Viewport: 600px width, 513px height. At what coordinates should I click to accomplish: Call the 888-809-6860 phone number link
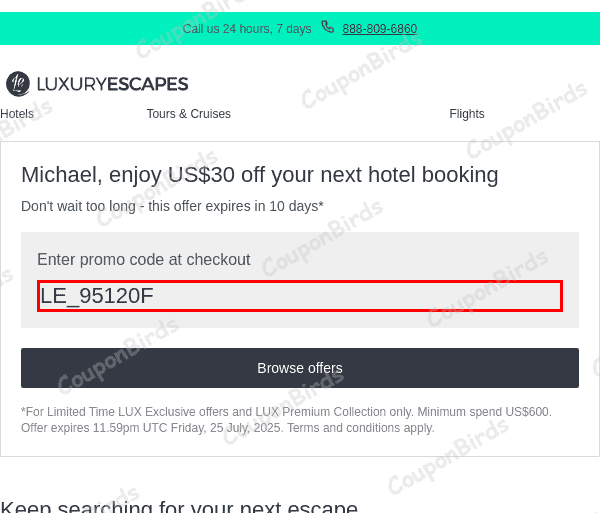[x=380, y=29]
